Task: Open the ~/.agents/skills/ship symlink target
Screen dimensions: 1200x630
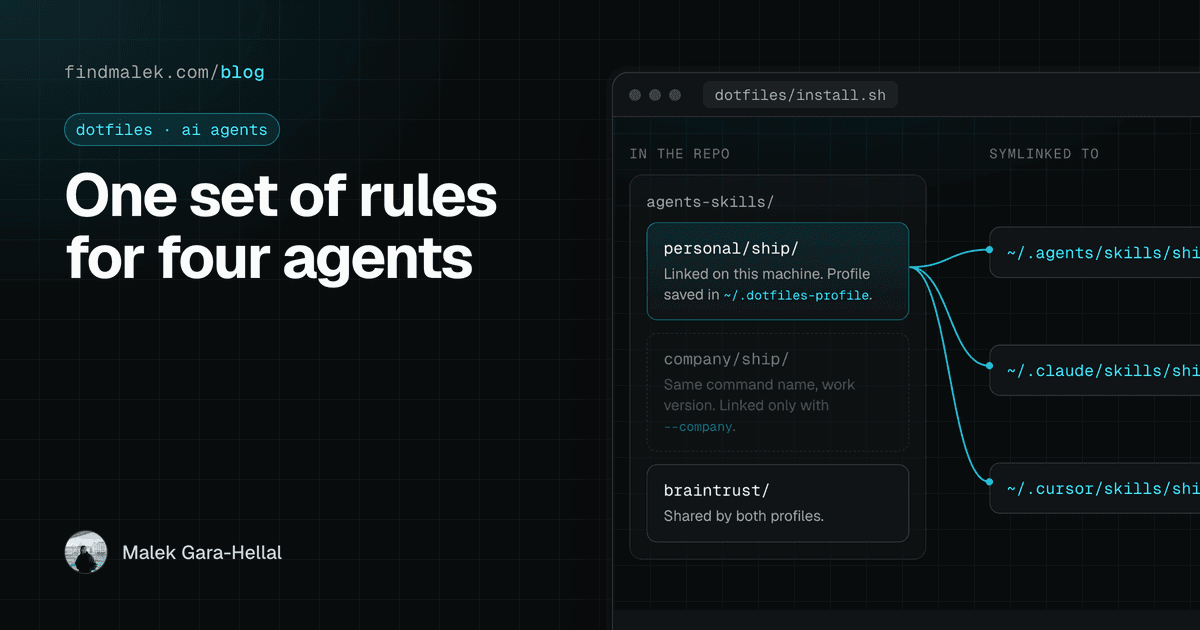Action: [1095, 253]
